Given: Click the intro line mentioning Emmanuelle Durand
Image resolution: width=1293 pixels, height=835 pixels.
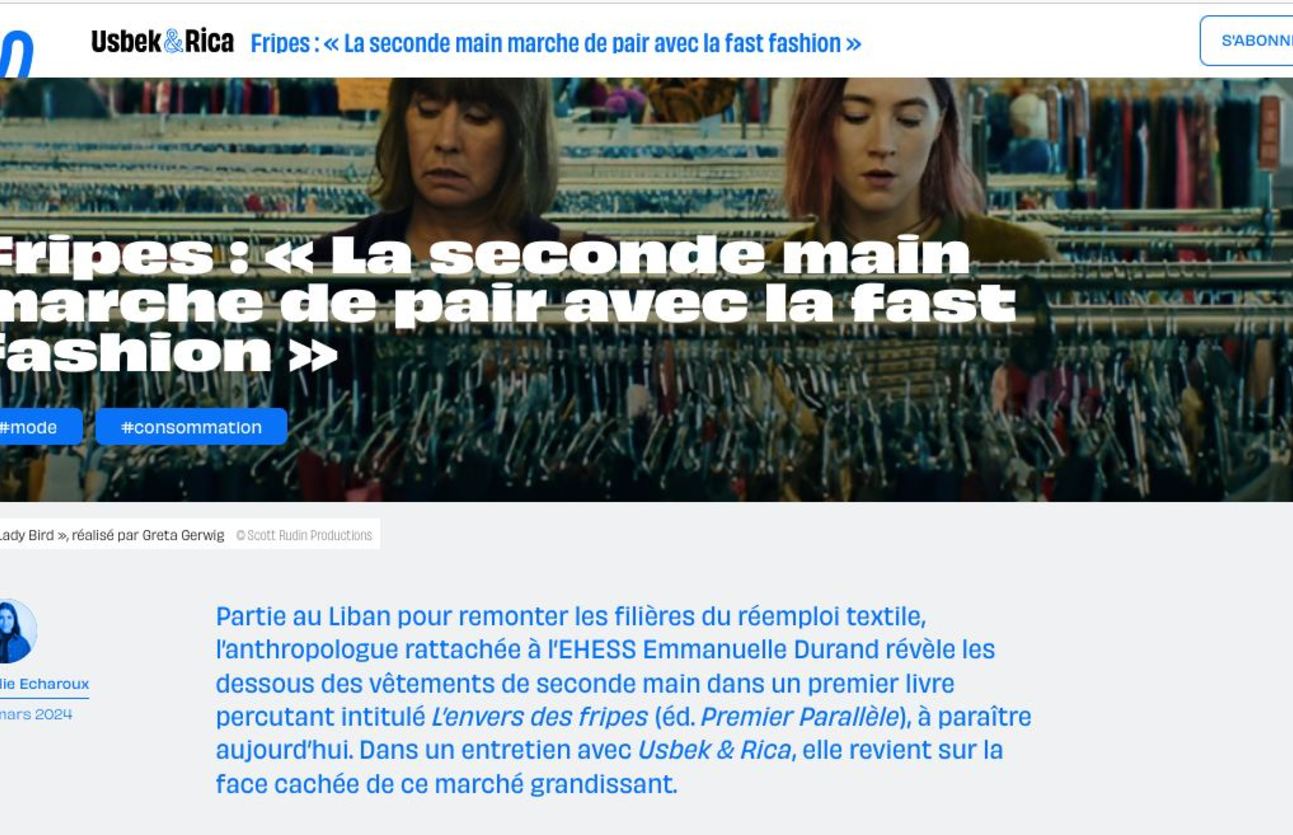Looking at the screenshot, I should 606,650.
